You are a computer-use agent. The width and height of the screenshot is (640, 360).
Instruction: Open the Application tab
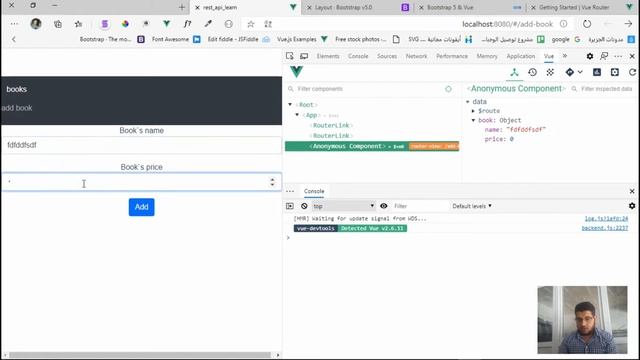coord(520,56)
